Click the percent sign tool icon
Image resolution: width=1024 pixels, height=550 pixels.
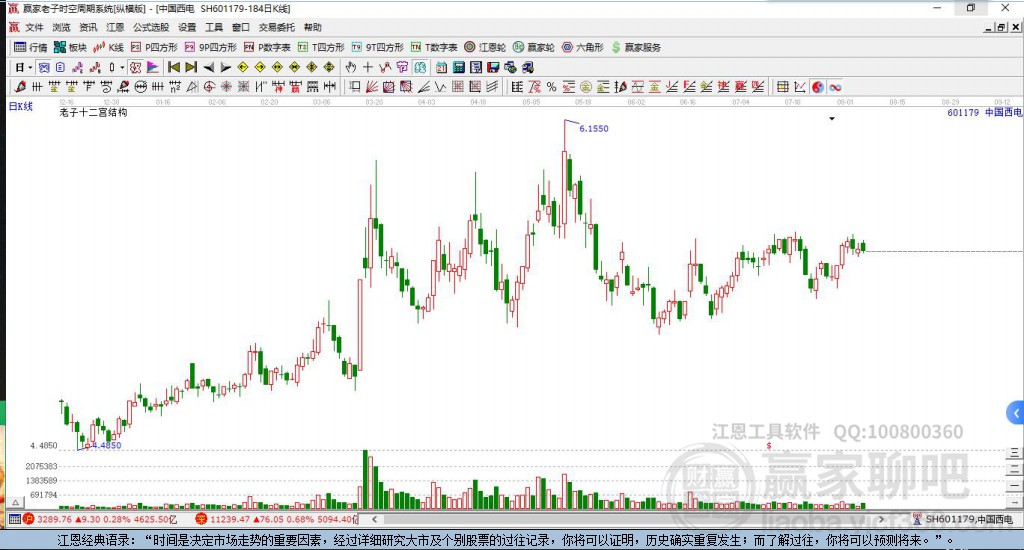551,87
